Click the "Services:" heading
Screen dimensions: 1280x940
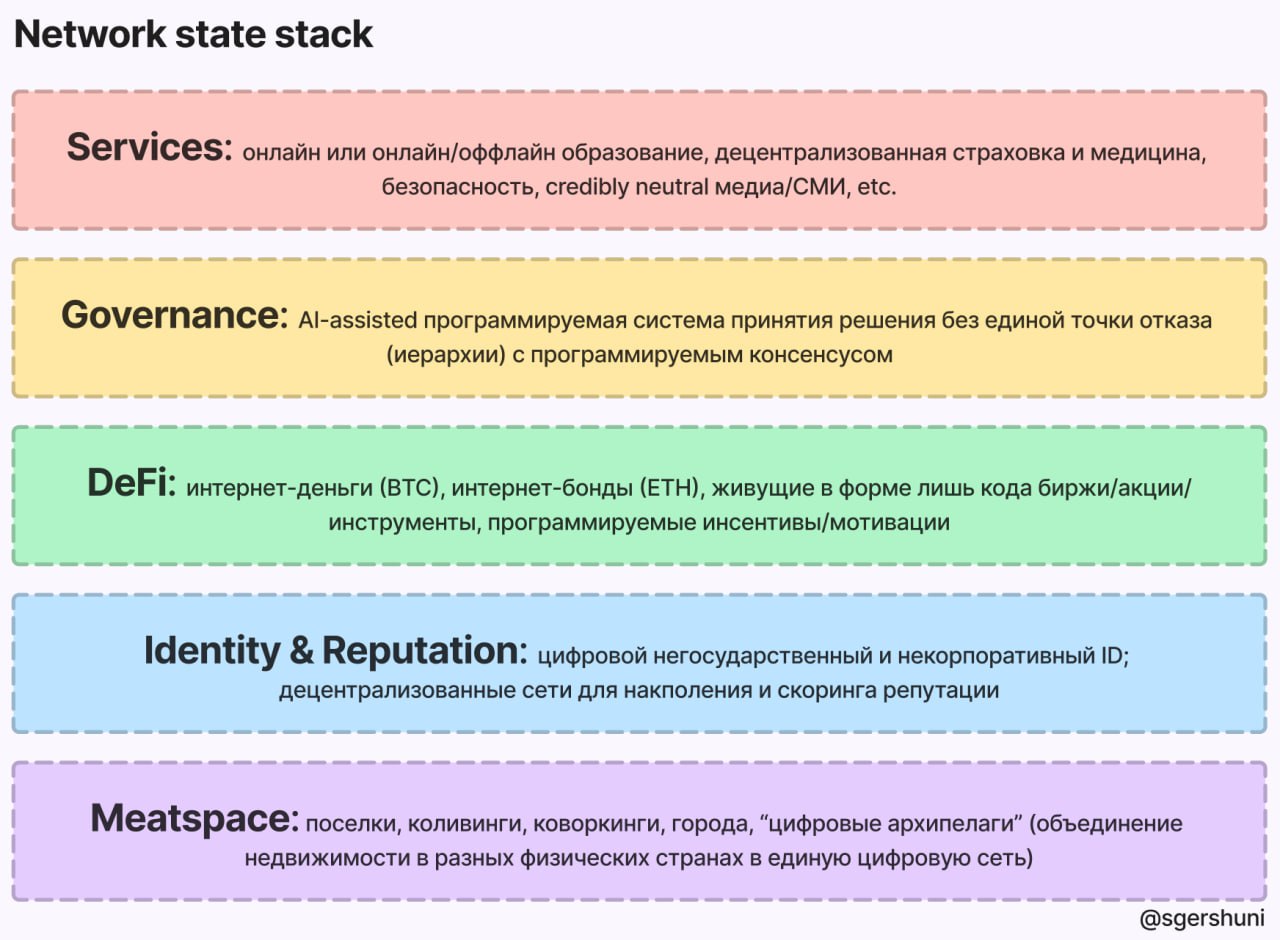click(149, 148)
